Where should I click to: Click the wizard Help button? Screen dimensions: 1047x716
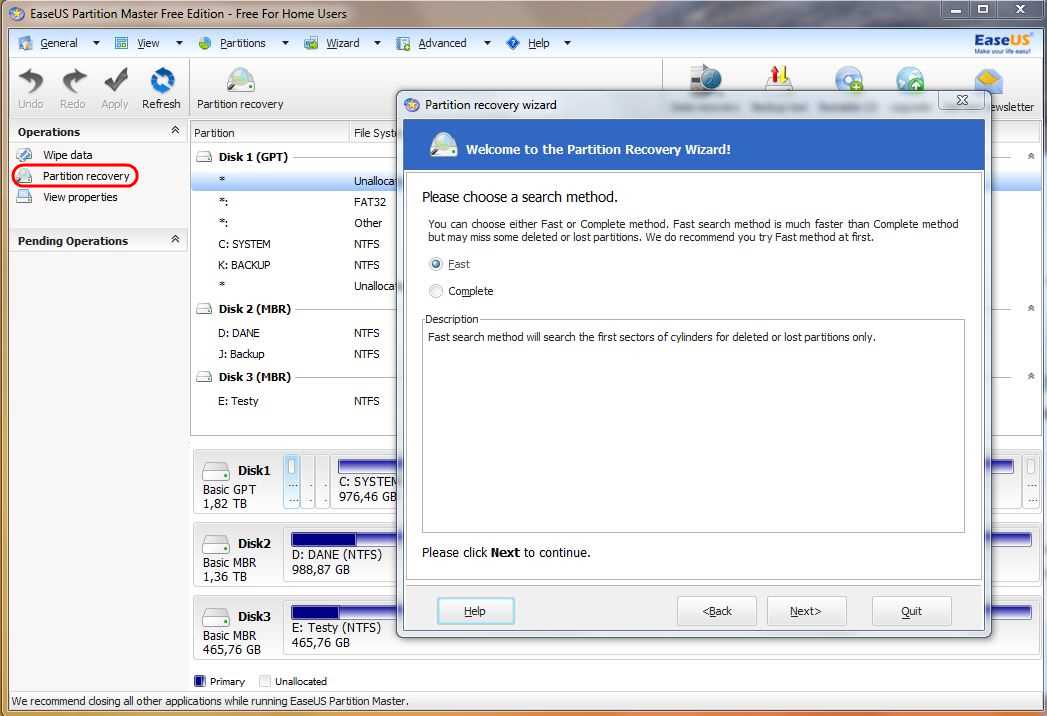click(x=475, y=611)
